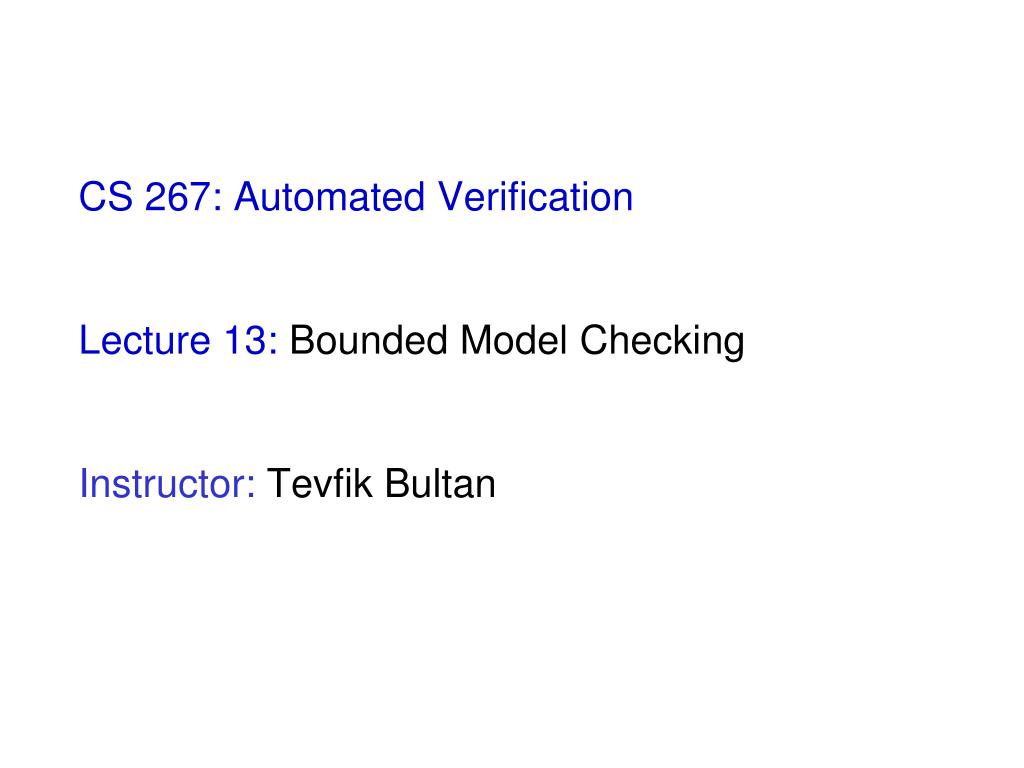
Task: Click the capital "V" of Verification
Action: tap(451, 197)
